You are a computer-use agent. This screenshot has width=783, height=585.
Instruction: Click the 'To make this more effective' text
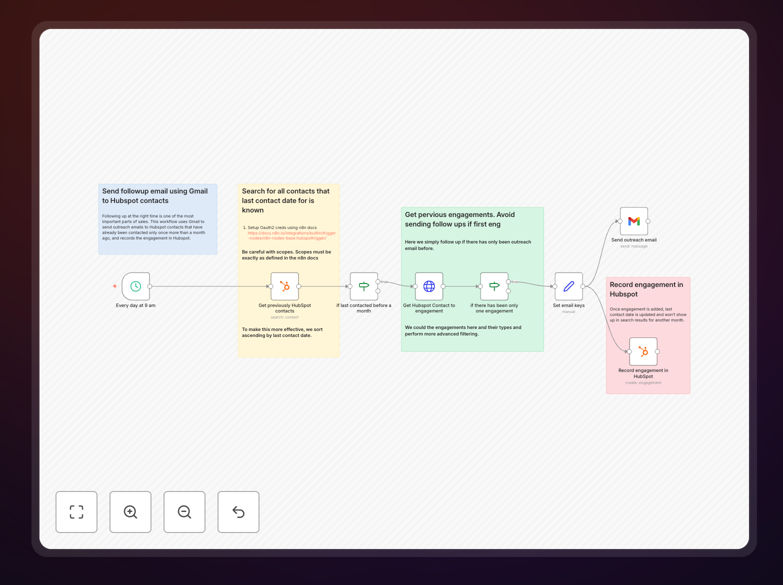[282, 332]
